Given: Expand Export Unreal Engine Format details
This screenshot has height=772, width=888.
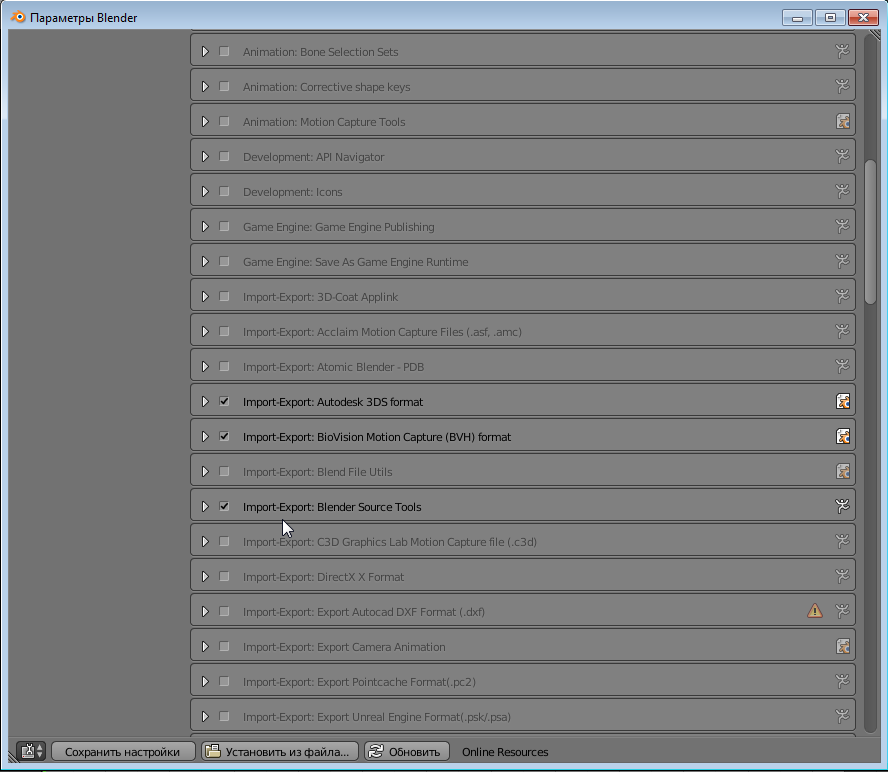Looking at the screenshot, I should click(205, 716).
